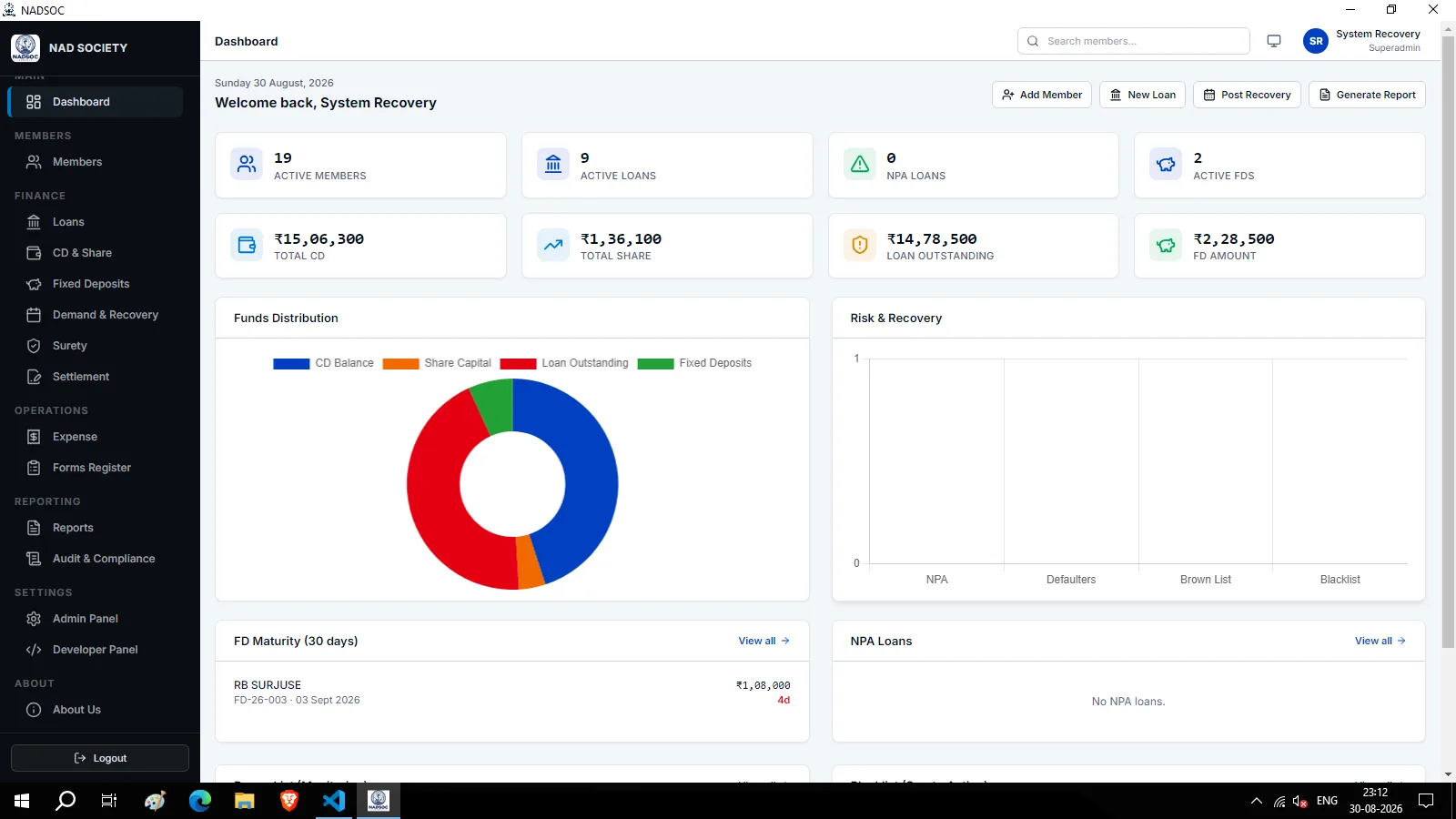Viewport: 1456px width, 819px height.
Task: Open Microsoft Edge from taskbar
Action: (200, 801)
